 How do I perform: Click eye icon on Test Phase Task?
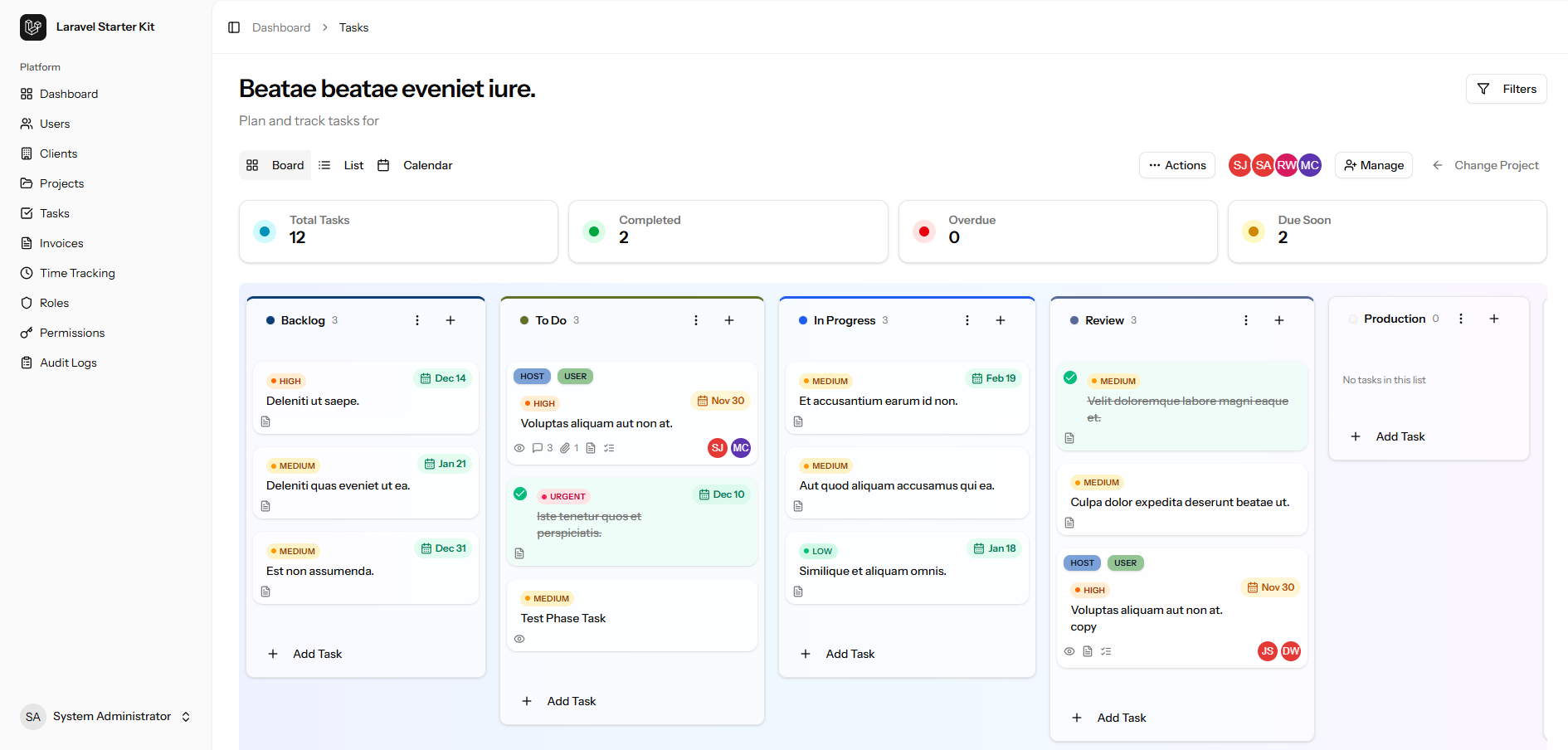click(x=519, y=639)
